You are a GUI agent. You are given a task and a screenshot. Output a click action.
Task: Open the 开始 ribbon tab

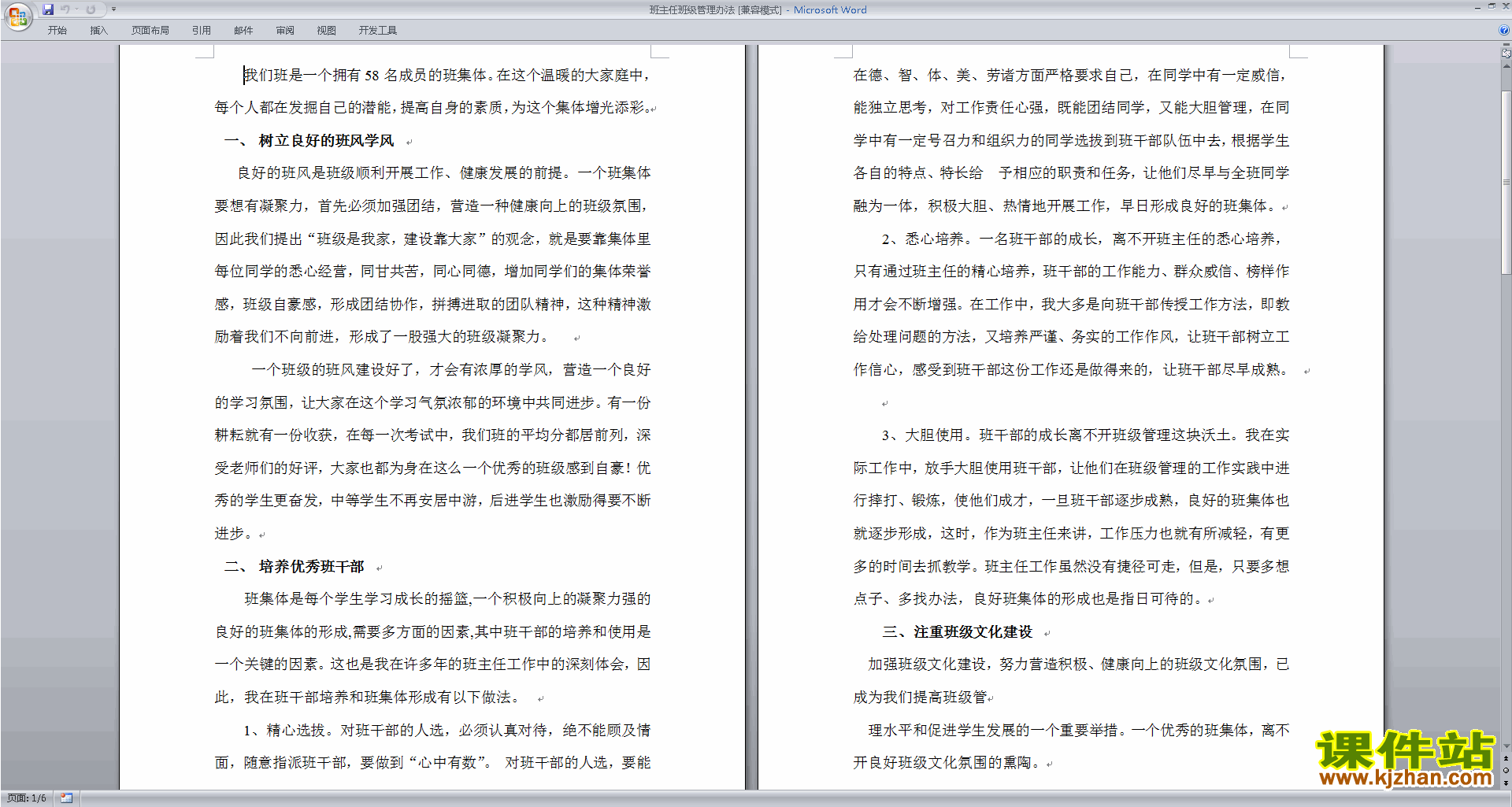(57, 31)
